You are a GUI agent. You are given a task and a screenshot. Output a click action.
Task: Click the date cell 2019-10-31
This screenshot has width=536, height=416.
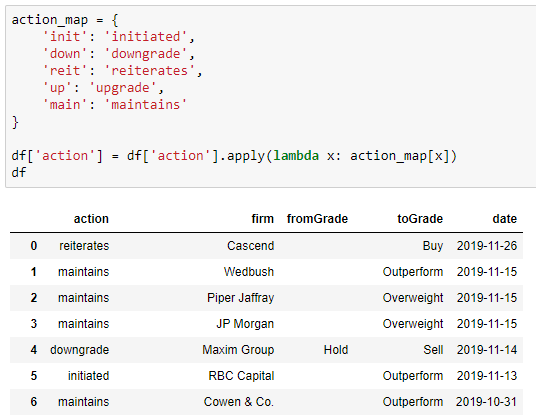point(486,402)
